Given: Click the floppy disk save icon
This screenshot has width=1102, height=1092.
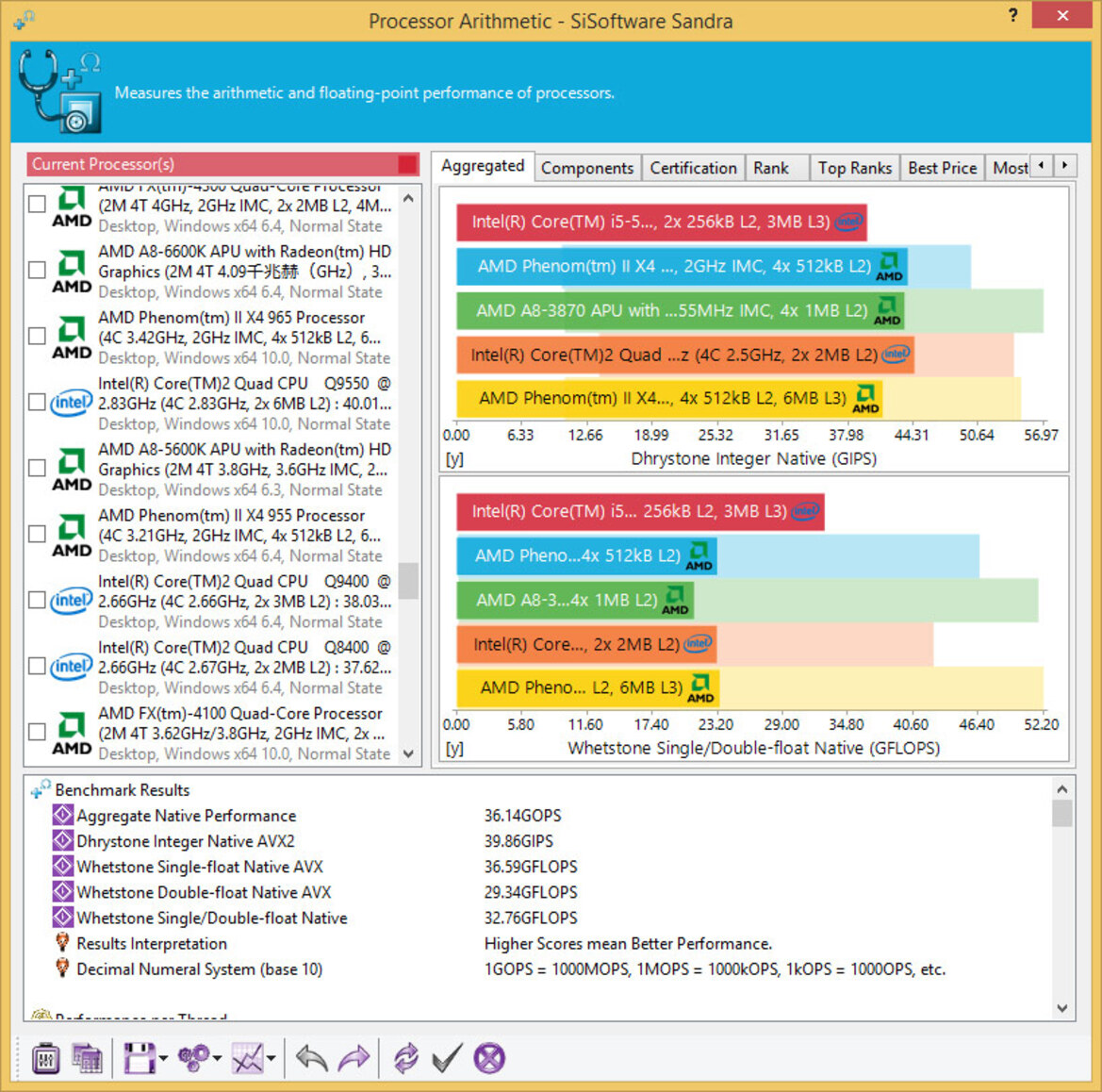Looking at the screenshot, I should tap(140, 1057).
